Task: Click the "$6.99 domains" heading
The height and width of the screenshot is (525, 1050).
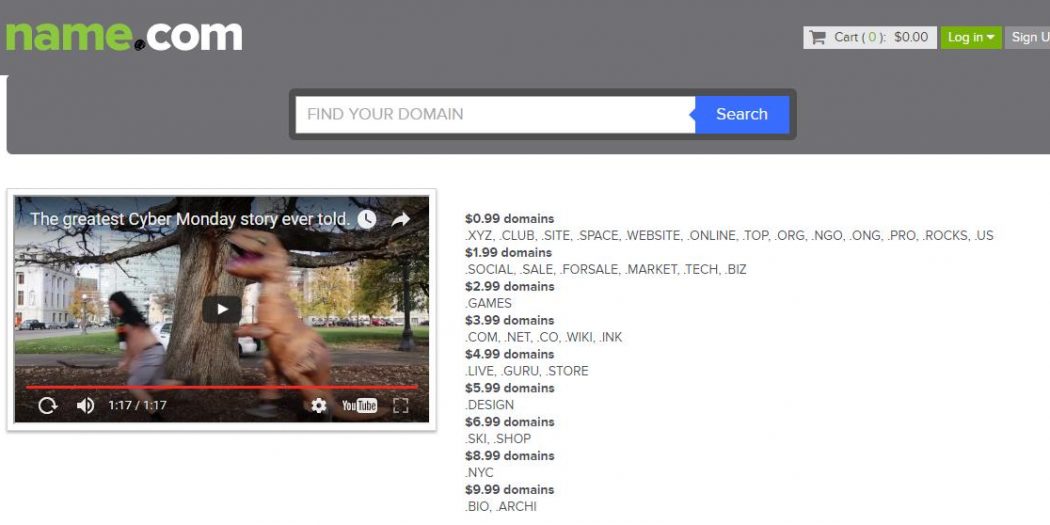Action: point(510,422)
